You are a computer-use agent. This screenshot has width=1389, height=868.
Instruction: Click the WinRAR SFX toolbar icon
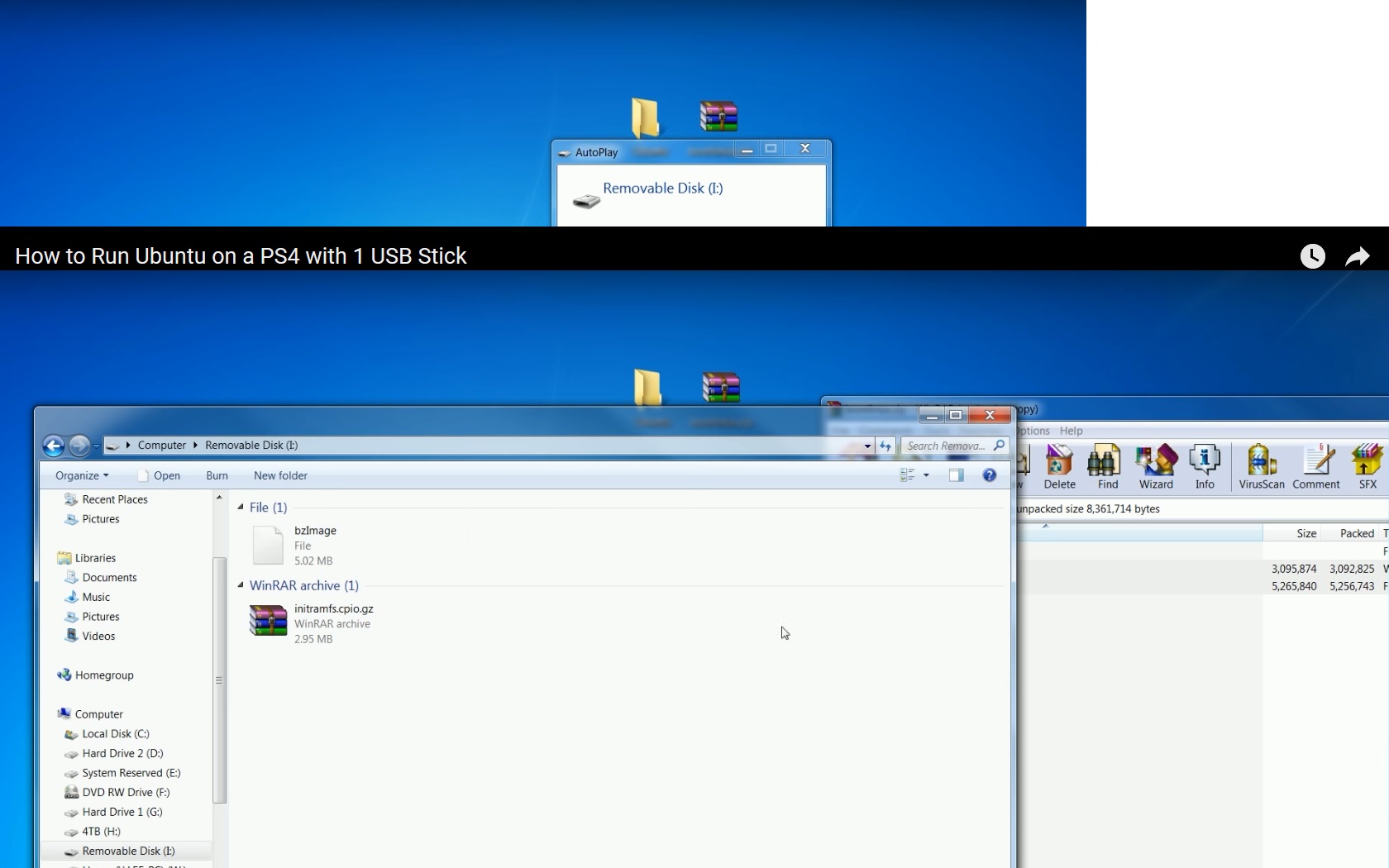(1368, 467)
